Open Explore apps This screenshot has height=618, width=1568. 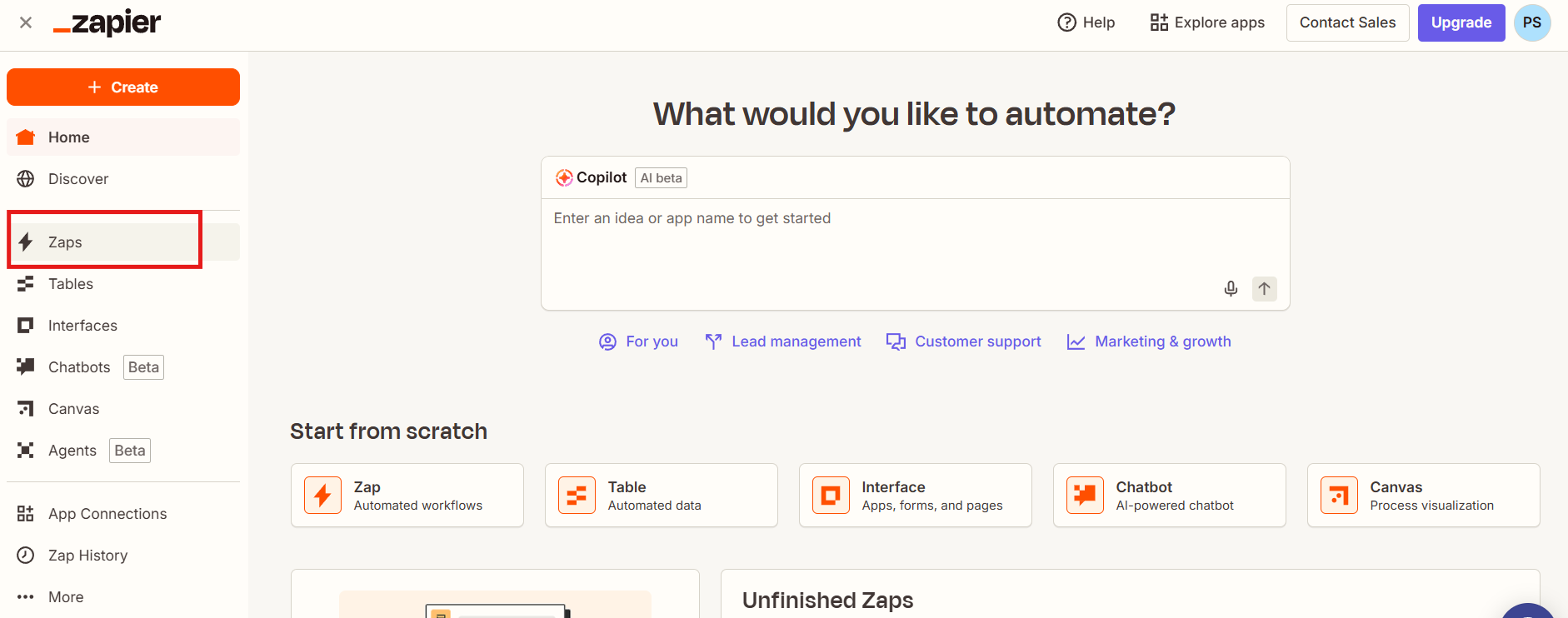[x=1207, y=22]
